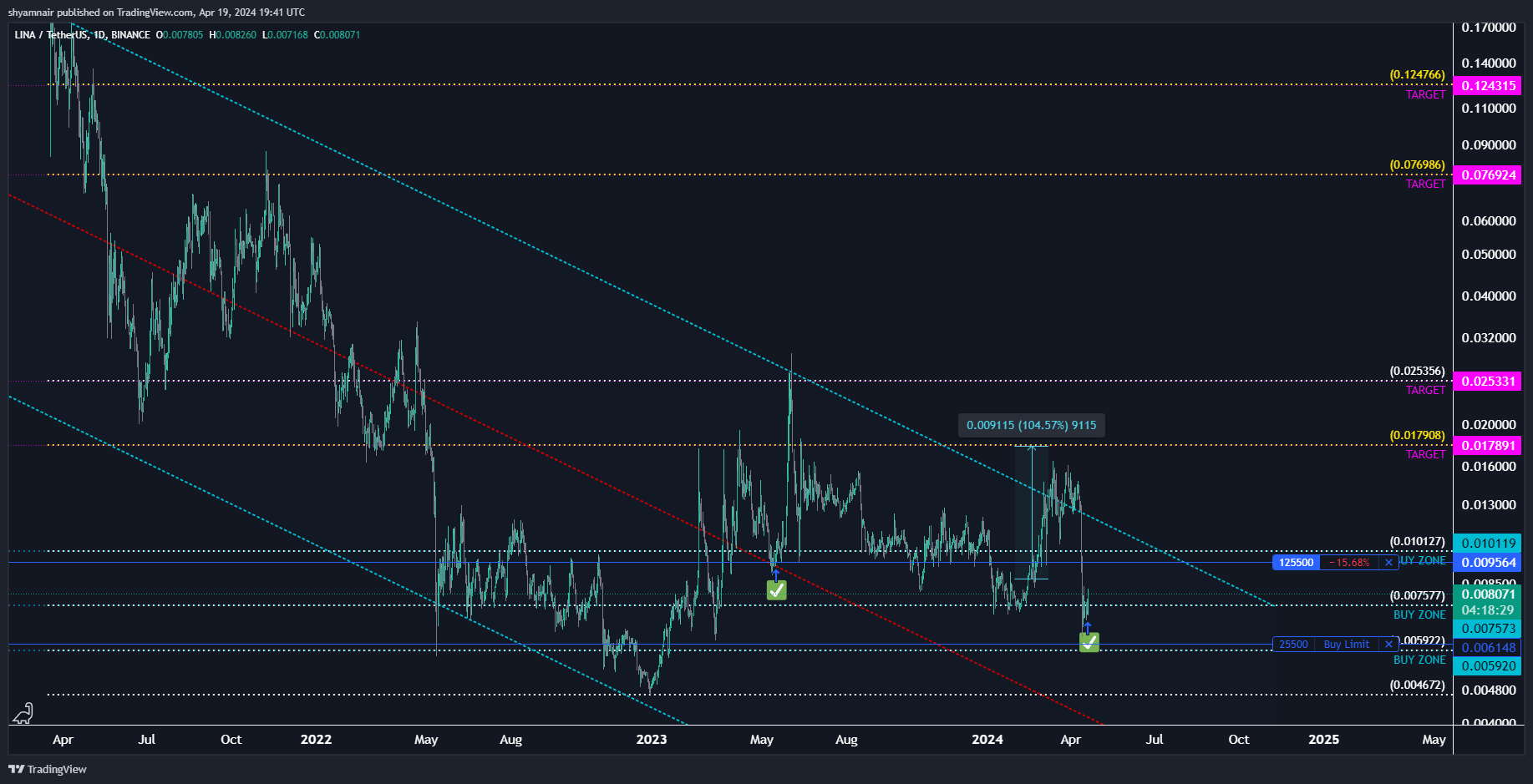Viewport: 1533px width, 784px height.
Task: Click the 0.020000 price axis label
Action: pyautogui.click(x=1489, y=424)
